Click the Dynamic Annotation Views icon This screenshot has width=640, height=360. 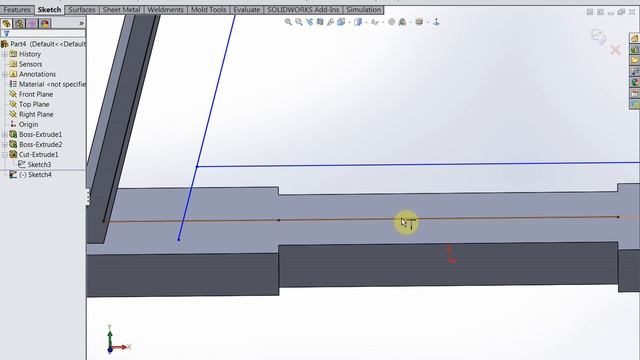(331, 22)
